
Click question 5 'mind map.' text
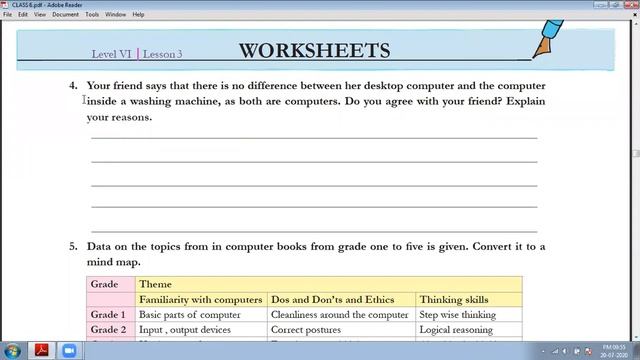[113, 262]
